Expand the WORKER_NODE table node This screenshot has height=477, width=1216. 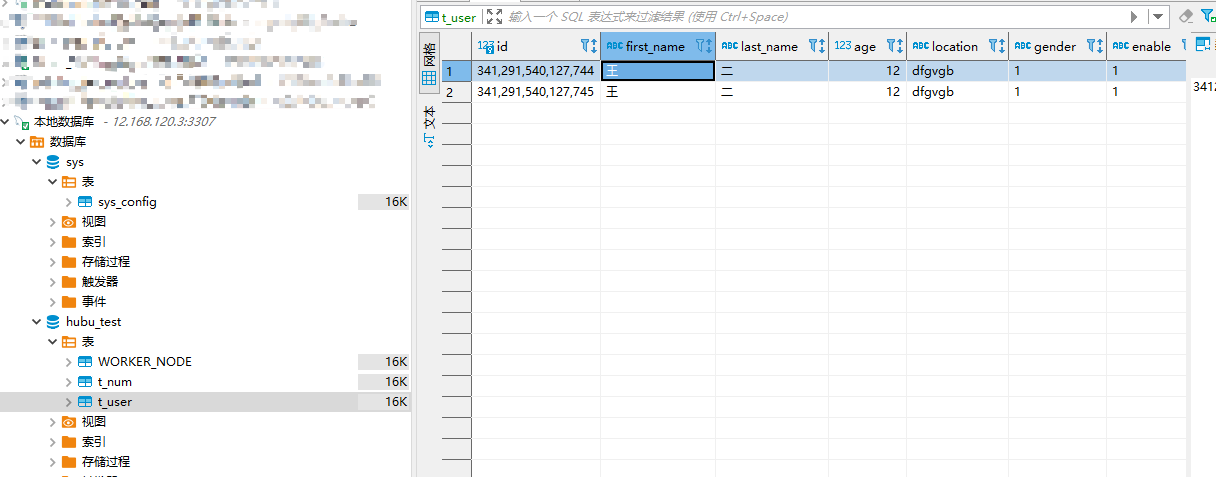(x=68, y=362)
